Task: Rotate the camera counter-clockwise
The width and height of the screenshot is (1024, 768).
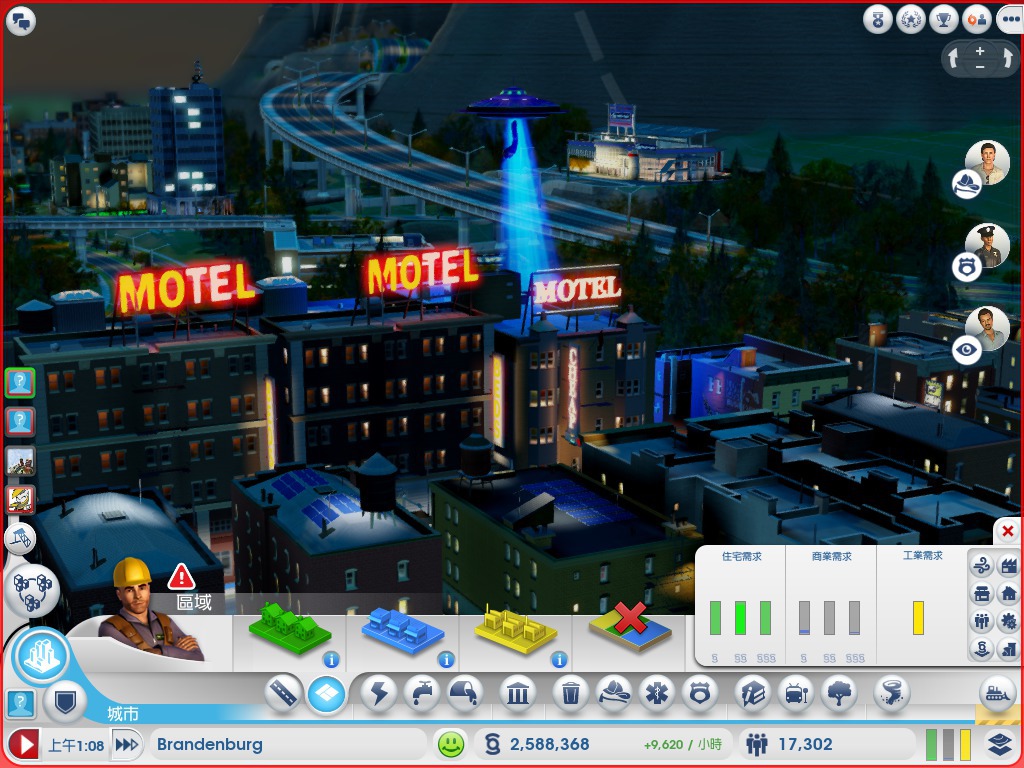Action: pyautogui.click(x=954, y=59)
